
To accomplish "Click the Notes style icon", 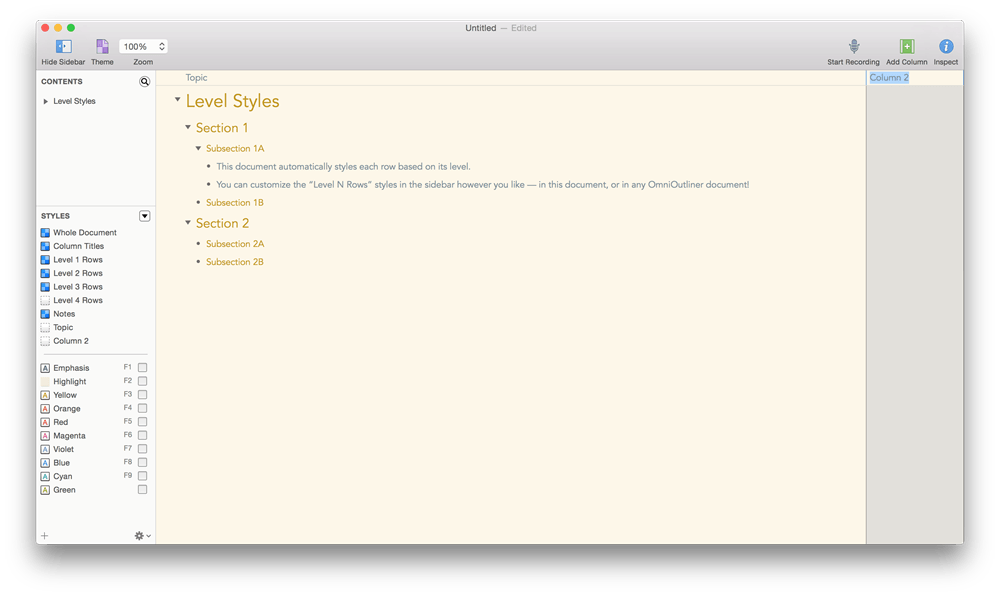I will coord(45,314).
